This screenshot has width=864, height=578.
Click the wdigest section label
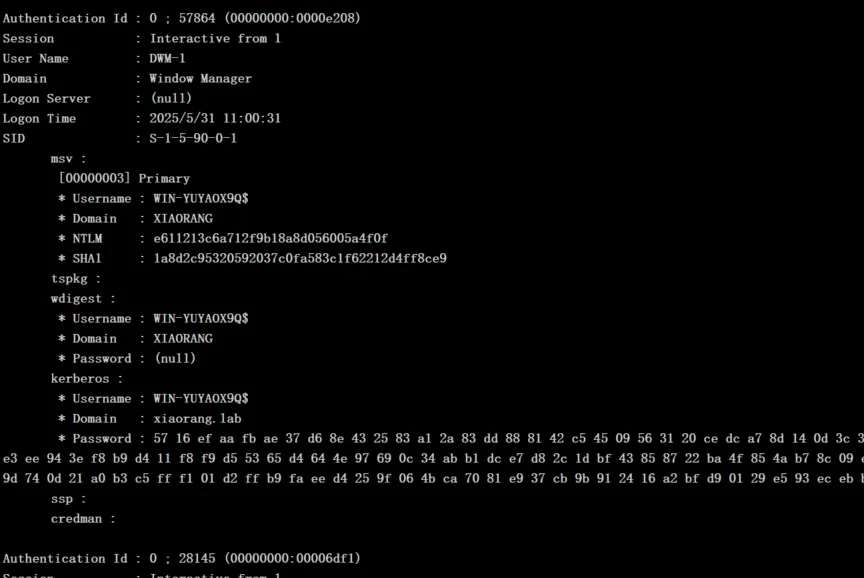coord(83,298)
